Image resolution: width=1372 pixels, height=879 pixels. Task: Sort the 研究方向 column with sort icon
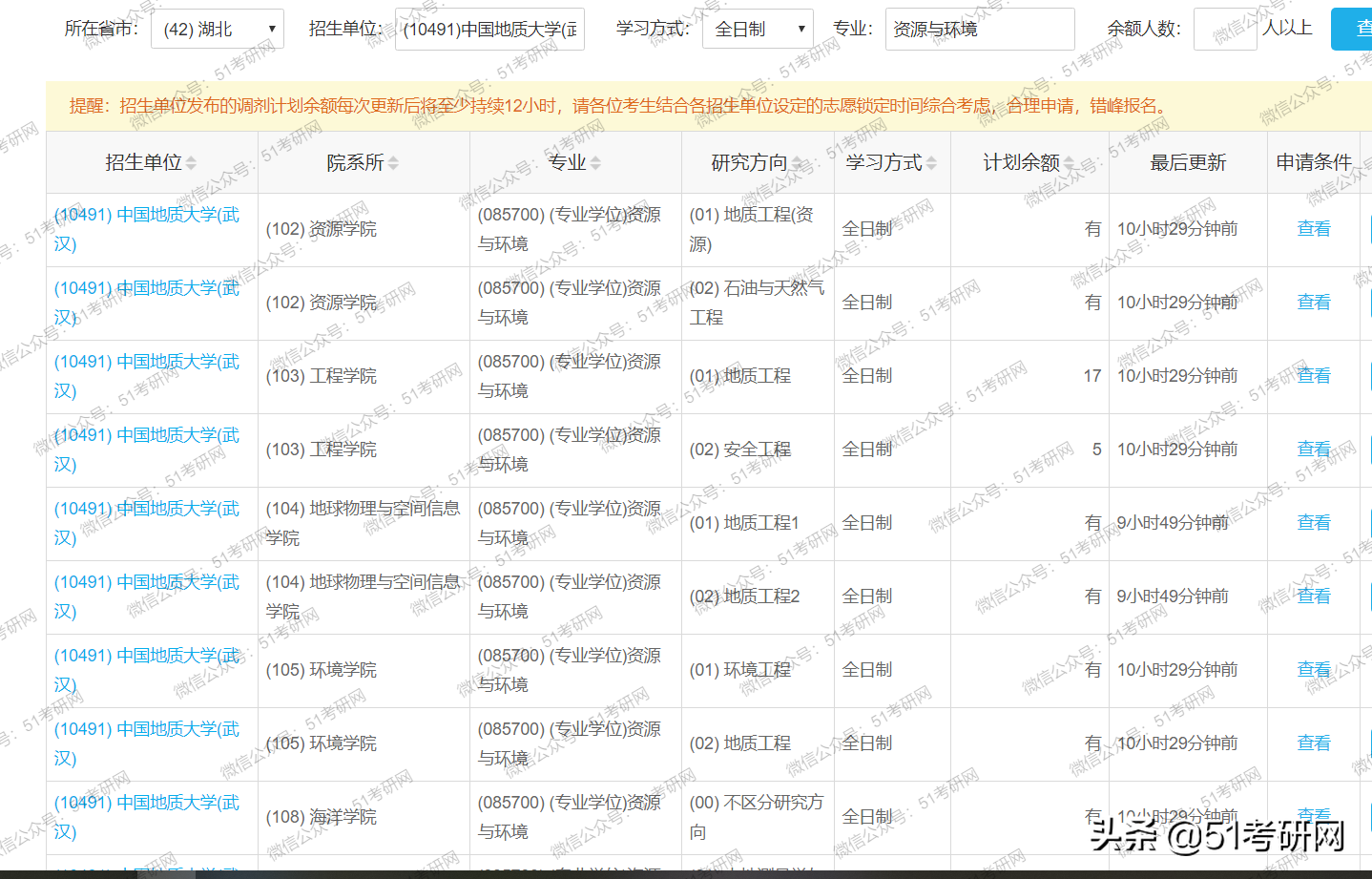pyautogui.click(x=798, y=161)
